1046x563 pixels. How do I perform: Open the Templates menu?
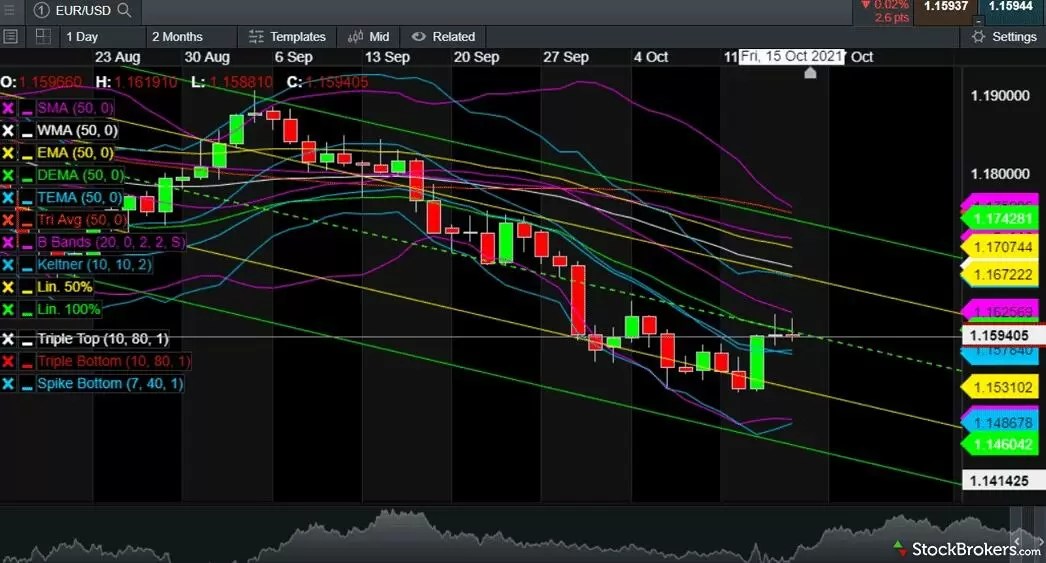click(x=288, y=37)
